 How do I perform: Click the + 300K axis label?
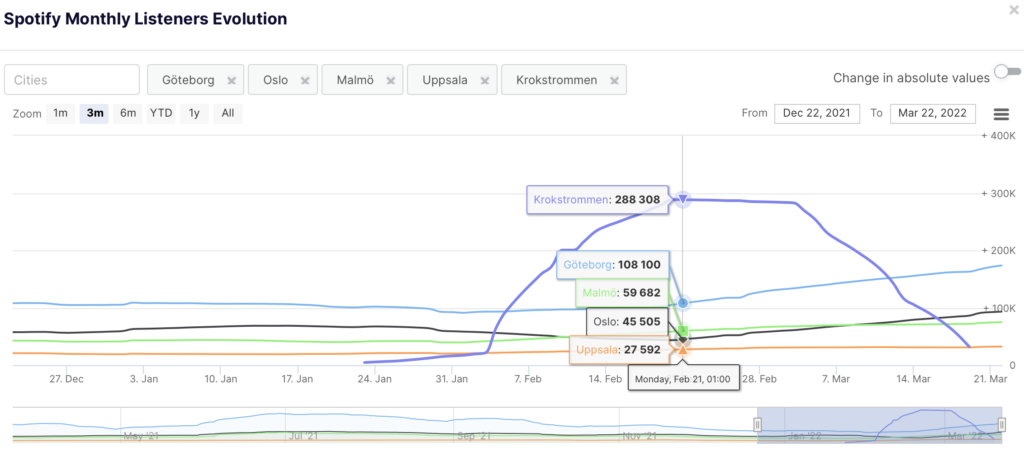(x=998, y=193)
